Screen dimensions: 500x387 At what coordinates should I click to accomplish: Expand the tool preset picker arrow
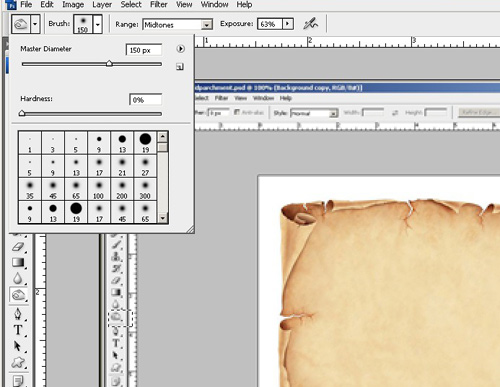(x=35, y=24)
